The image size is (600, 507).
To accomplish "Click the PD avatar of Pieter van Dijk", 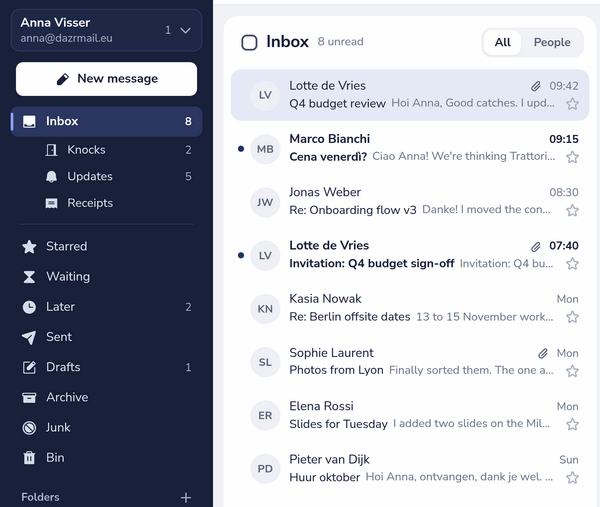I will [265, 469].
